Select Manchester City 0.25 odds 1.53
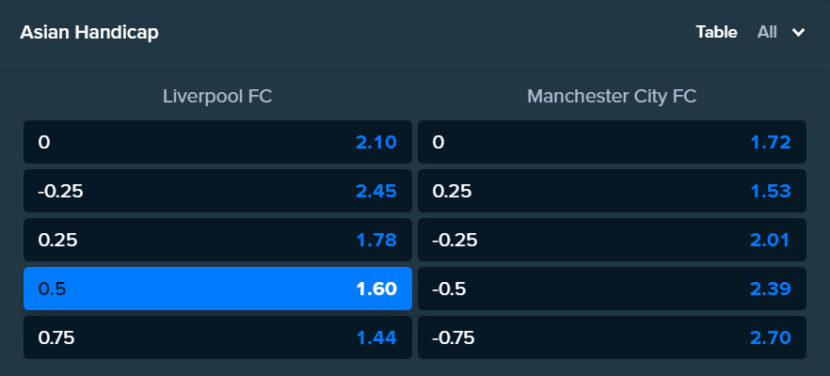 coord(612,191)
